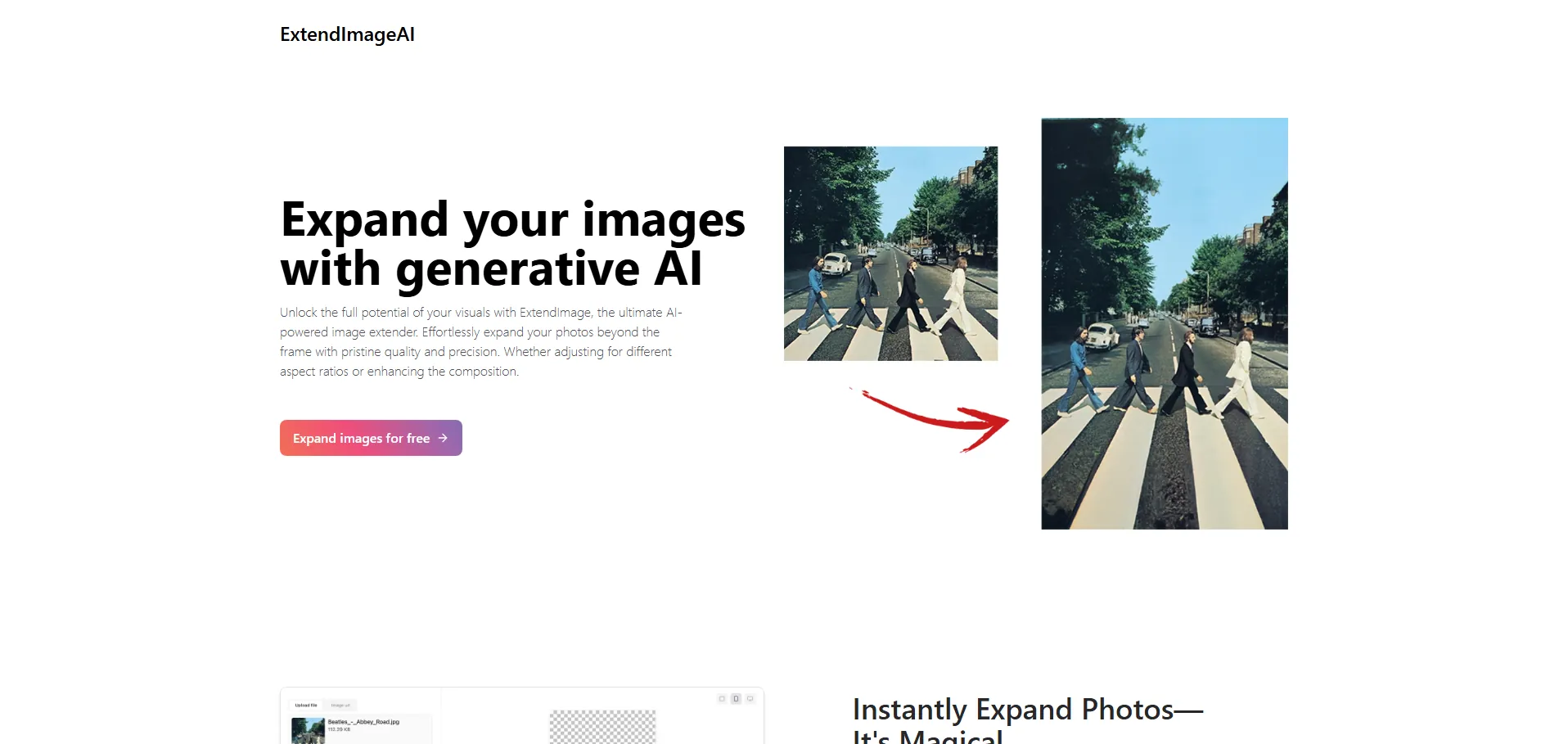Click the 'Instantly Expand Photos' heading

pos(1027,710)
